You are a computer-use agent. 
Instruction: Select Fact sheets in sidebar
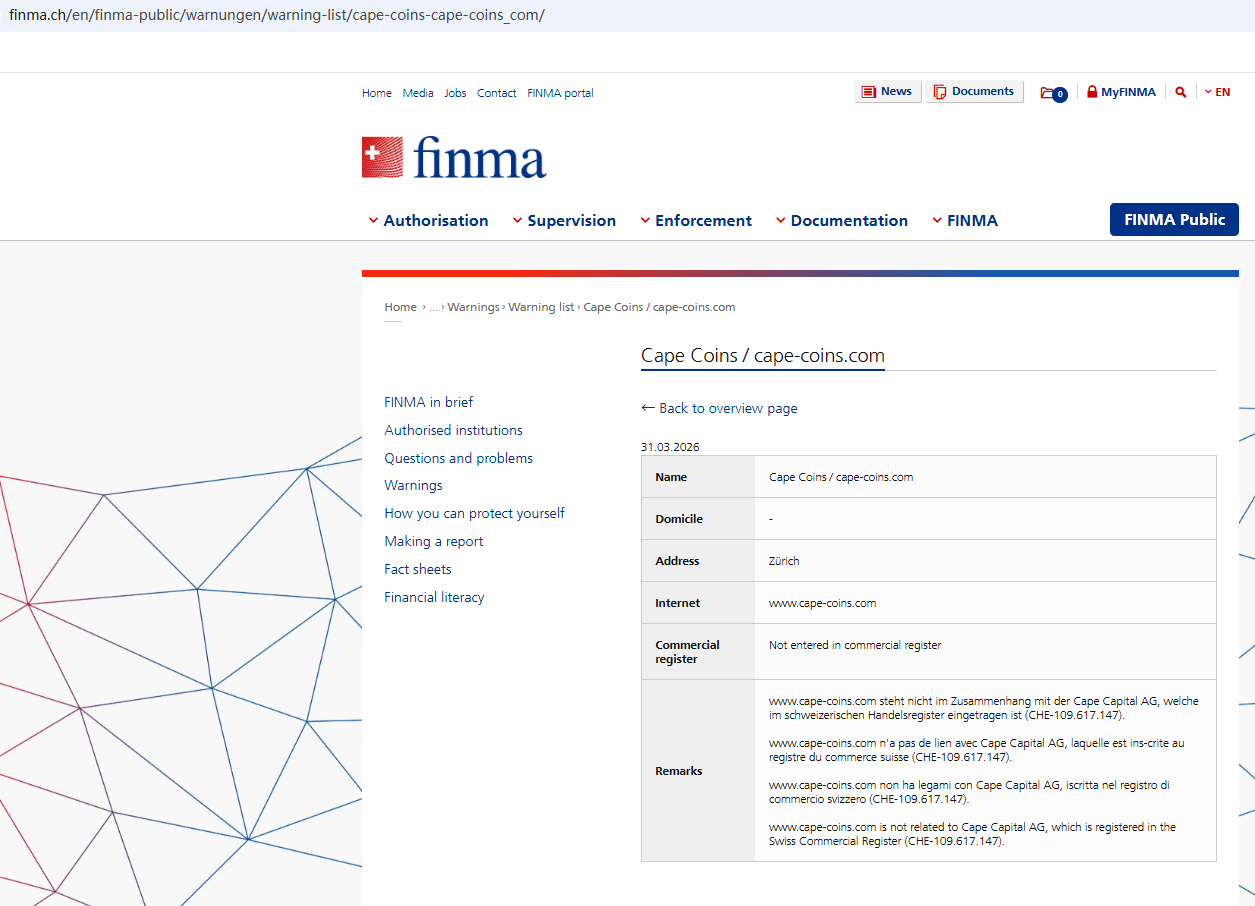tap(418, 569)
